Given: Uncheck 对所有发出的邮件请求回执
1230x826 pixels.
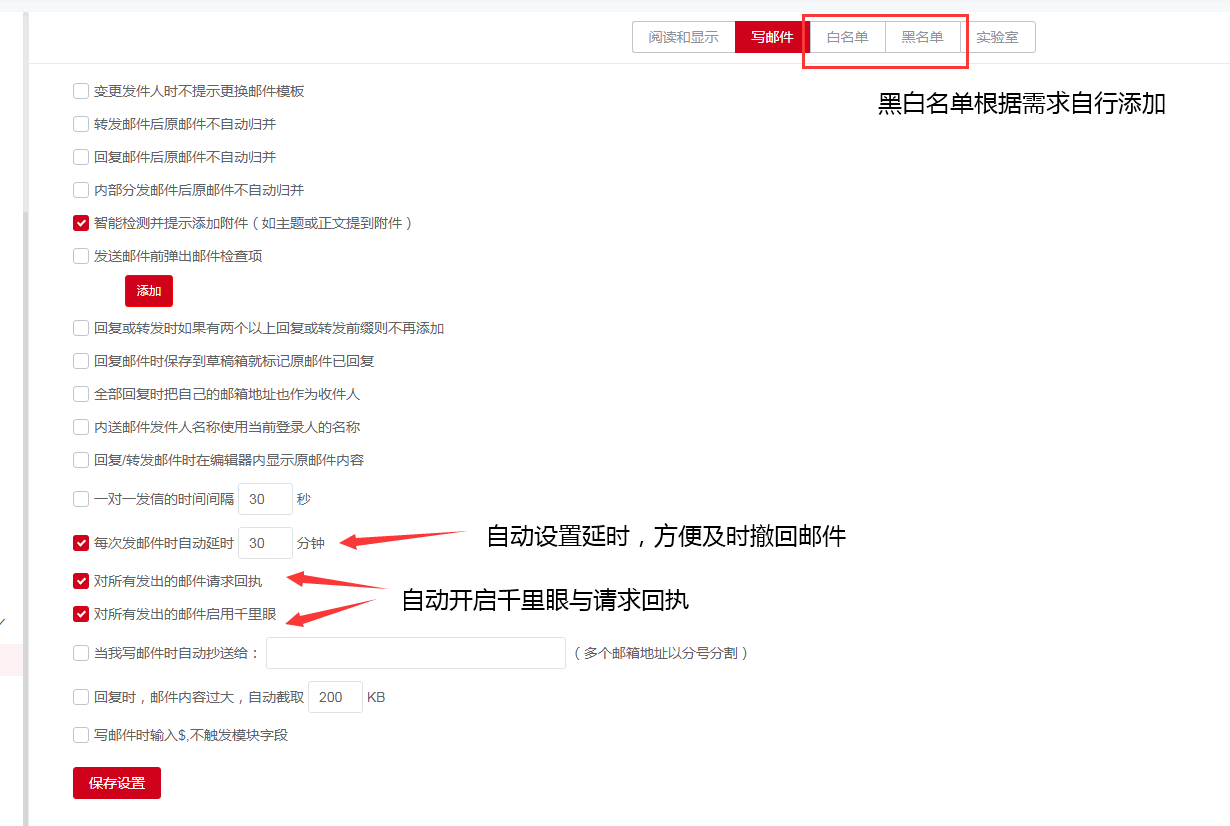Looking at the screenshot, I should [81, 581].
